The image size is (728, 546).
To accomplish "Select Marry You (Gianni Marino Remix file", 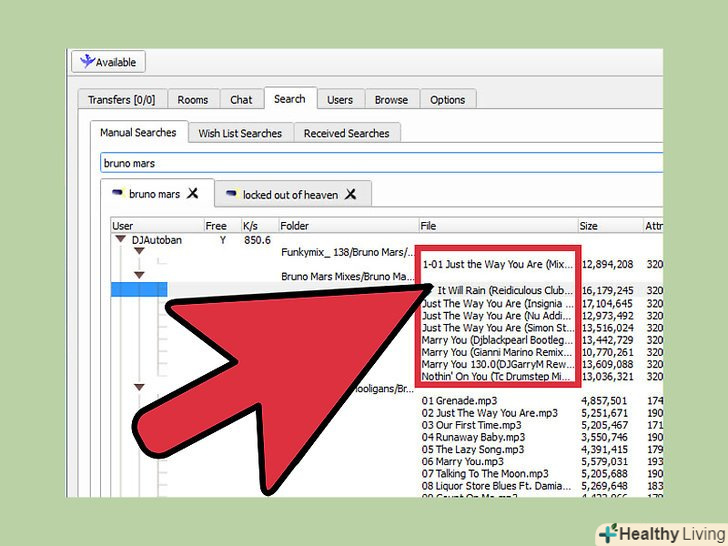I will coord(497,352).
